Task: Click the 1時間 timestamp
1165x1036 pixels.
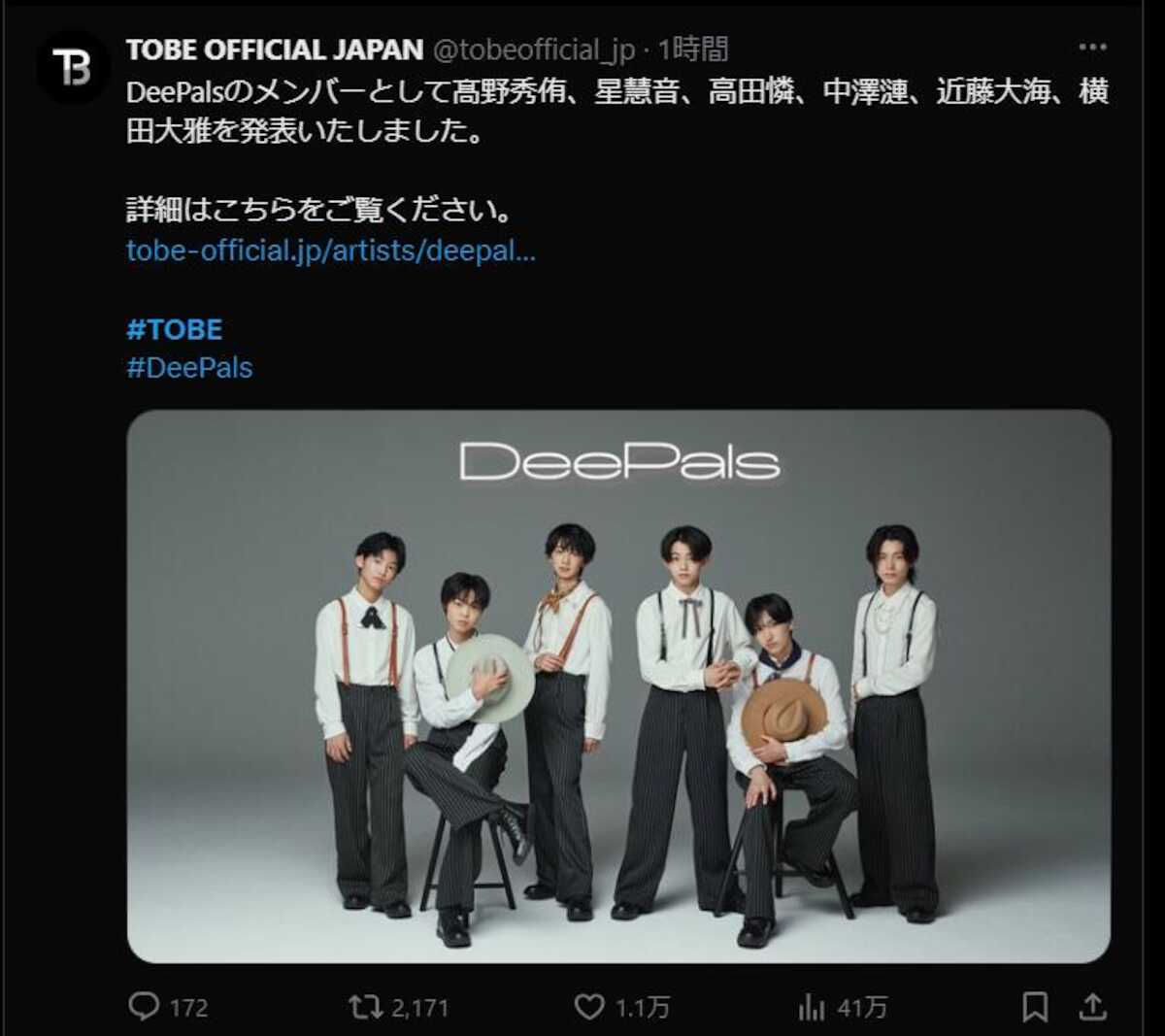Action: pyautogui.click(x=692, y=49)
